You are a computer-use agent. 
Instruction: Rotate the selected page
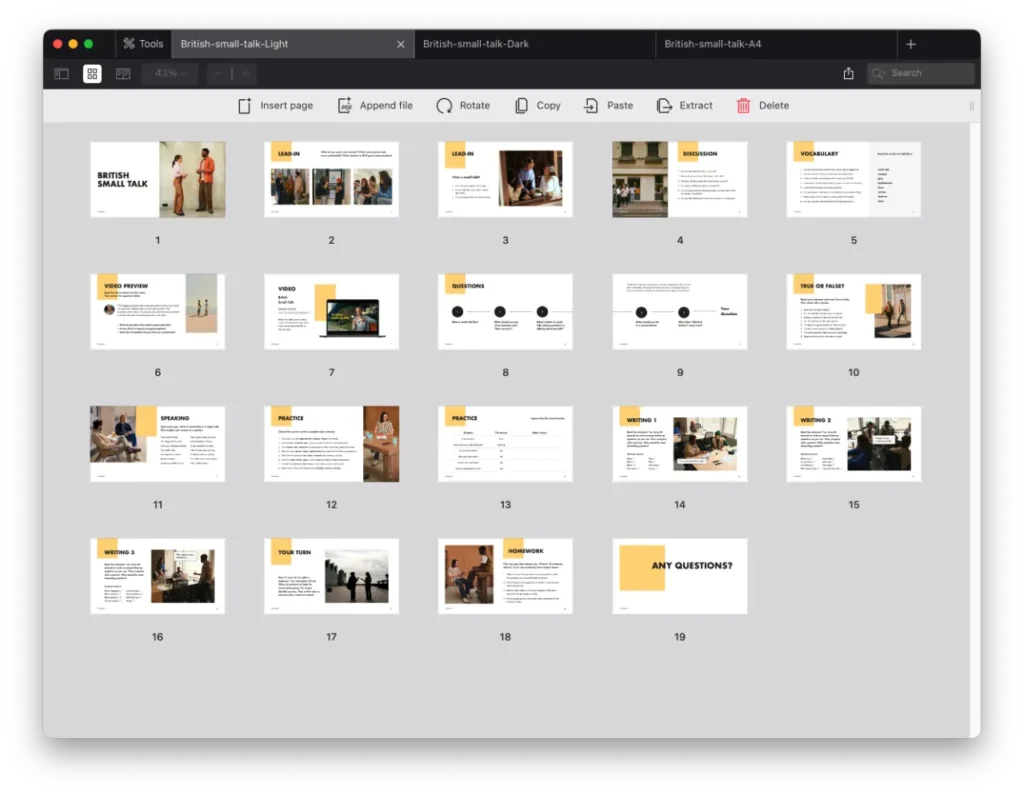444,105
